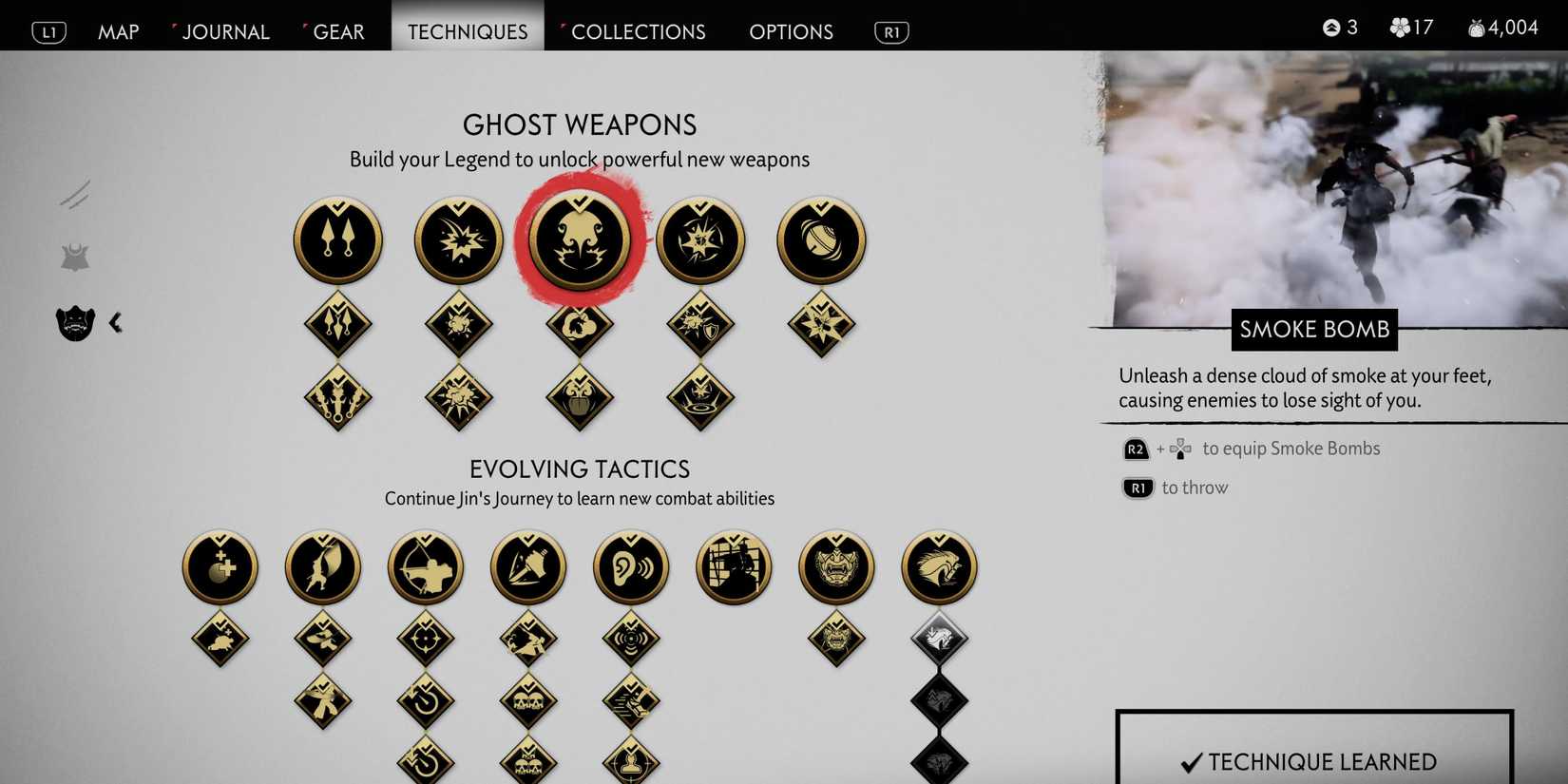1568x784 pixels.
Task: Switch to the Map tab
Action: point(119,31)
